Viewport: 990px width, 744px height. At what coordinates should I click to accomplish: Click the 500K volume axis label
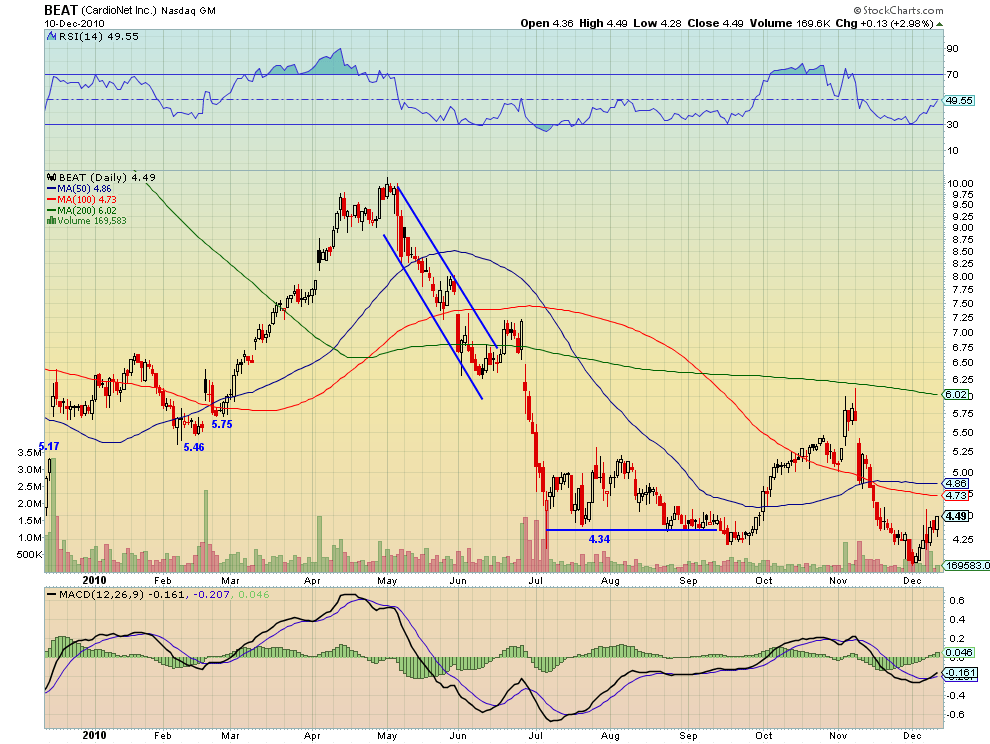pos(29,555)
